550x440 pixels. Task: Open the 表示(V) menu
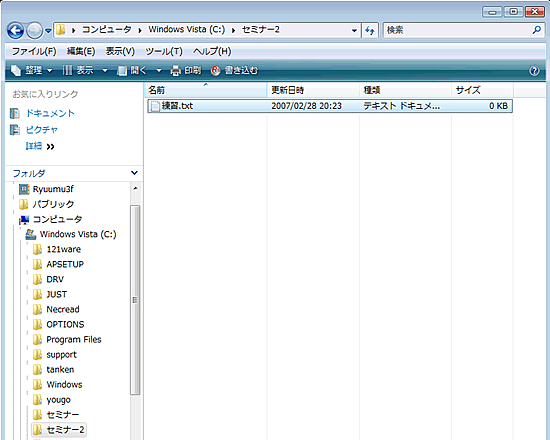point(120,52)
